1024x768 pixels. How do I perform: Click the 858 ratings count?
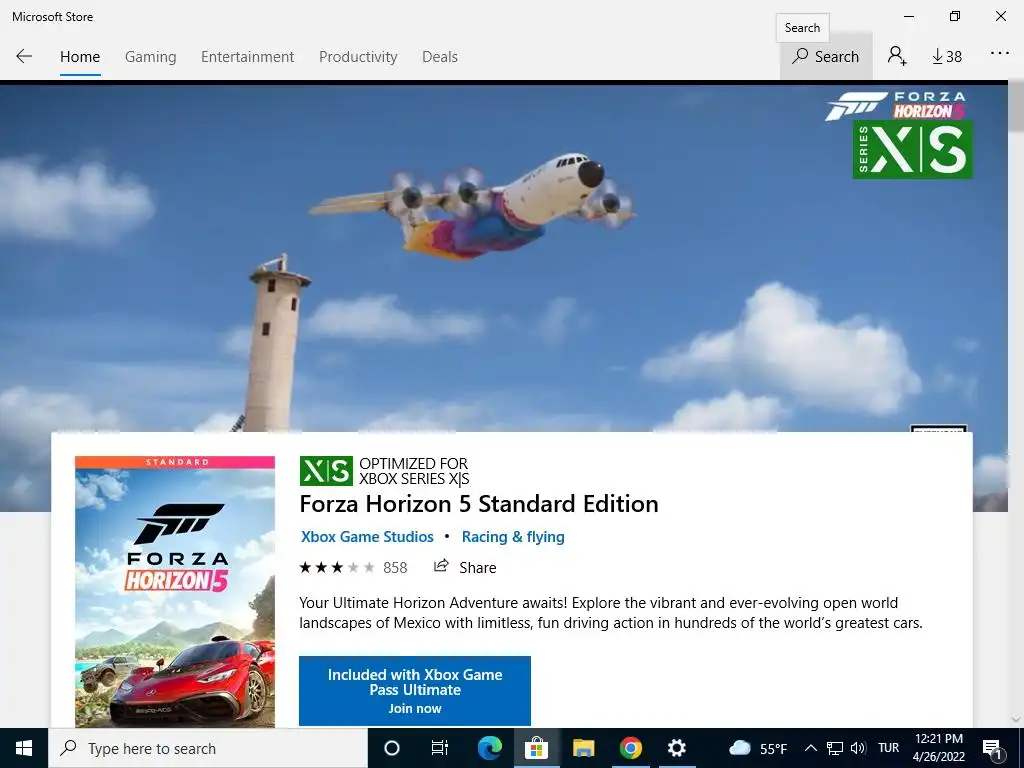pyautogui.click(x=395, y=568)
